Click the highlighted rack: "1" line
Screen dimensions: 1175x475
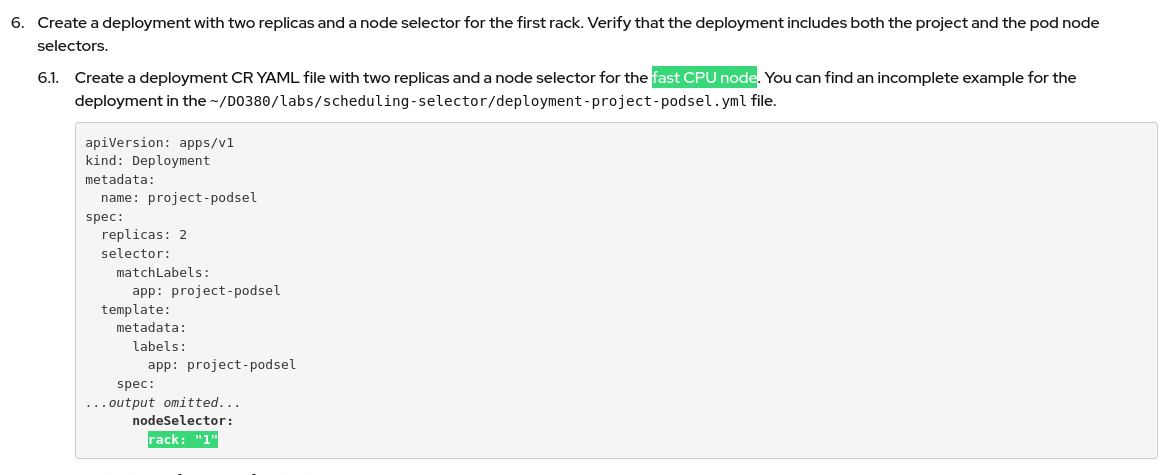(x=183, y=440)
